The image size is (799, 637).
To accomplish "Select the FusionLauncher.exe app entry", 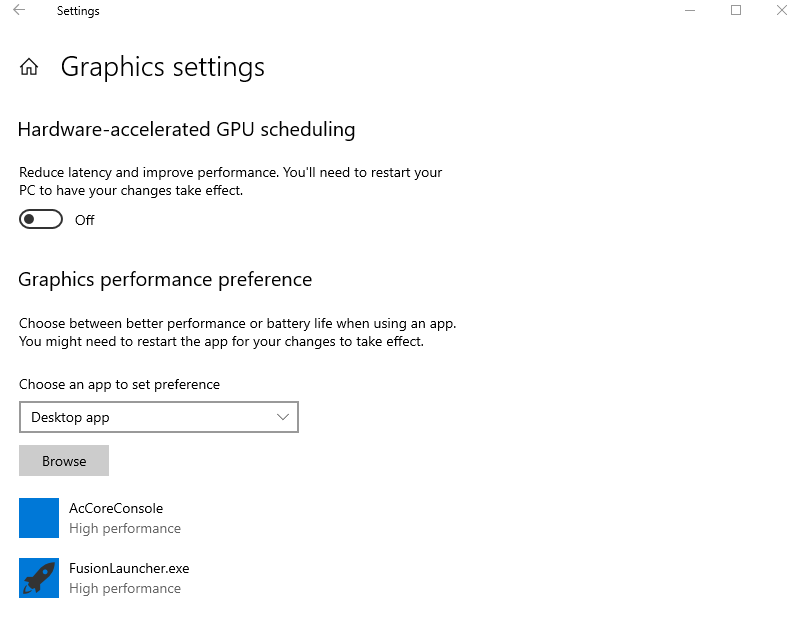I will tap(129, 568).
